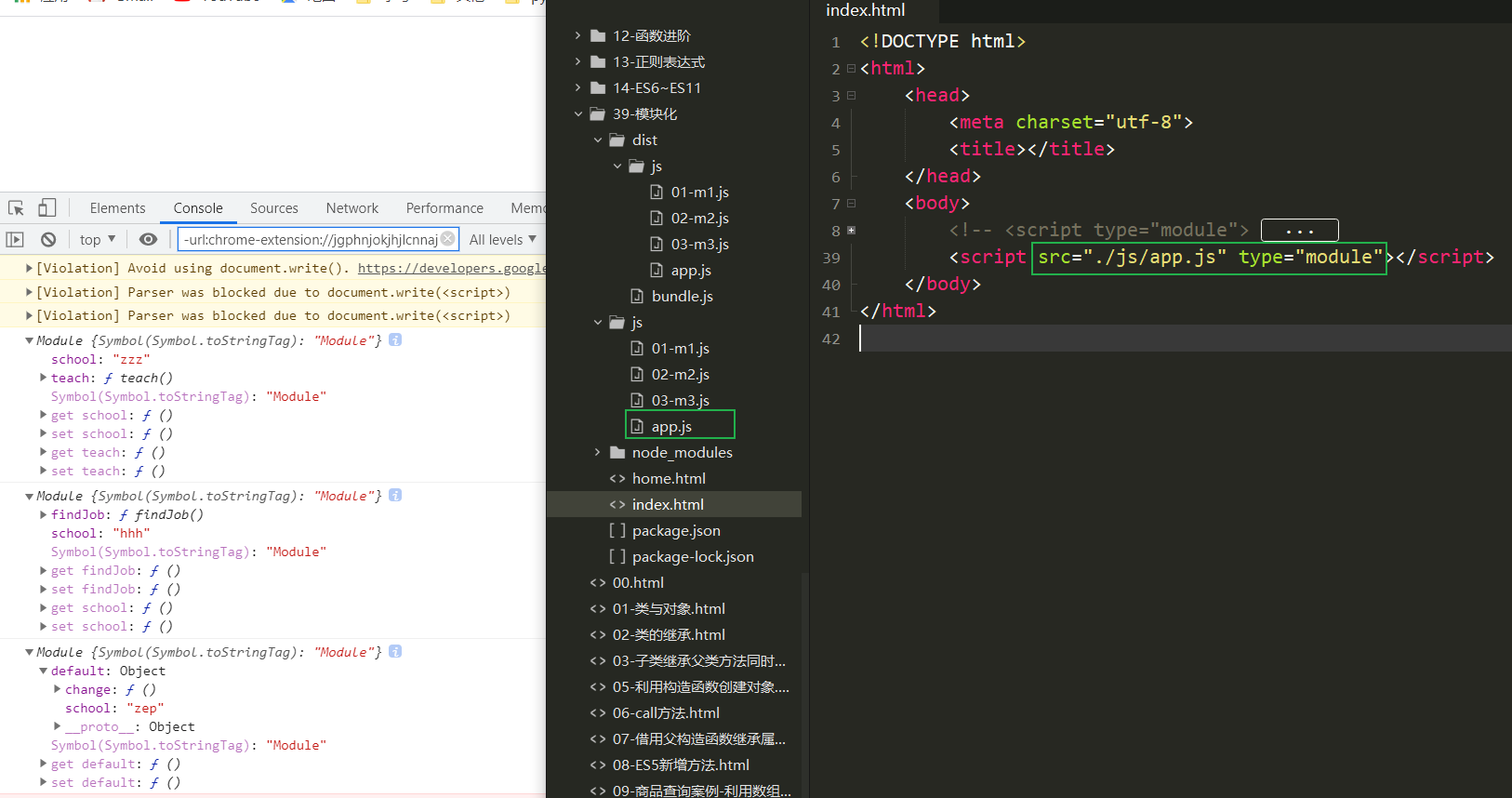Expand the node_modules folder
This screenshot has width=1512, height=798.
click(597, 452)
